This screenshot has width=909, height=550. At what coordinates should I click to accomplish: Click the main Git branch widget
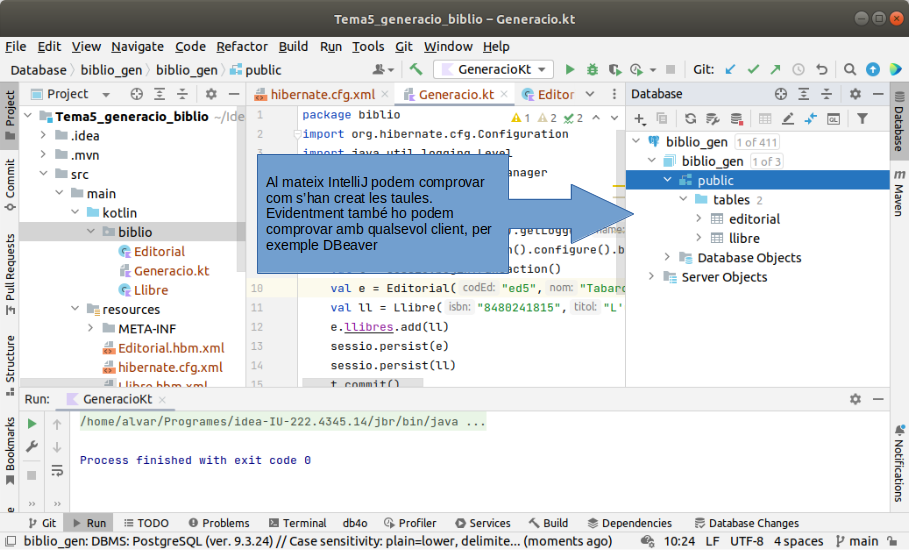pyautogui.click(x=857, y=541)
